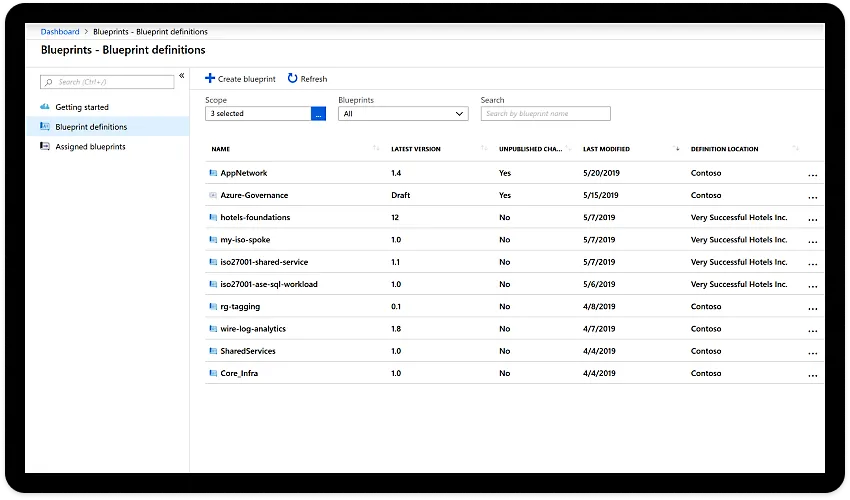Open the ellipsis menu for Core_Infra row
Screen dimensions: 850x500
tap(812, 374)
